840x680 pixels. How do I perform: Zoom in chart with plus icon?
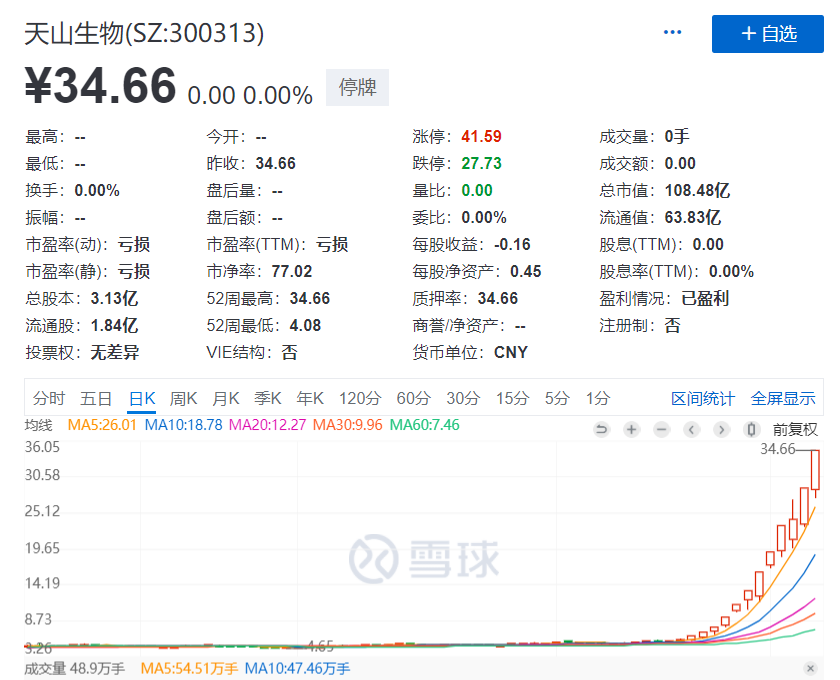pyautogui.click(x=632, y=430)
